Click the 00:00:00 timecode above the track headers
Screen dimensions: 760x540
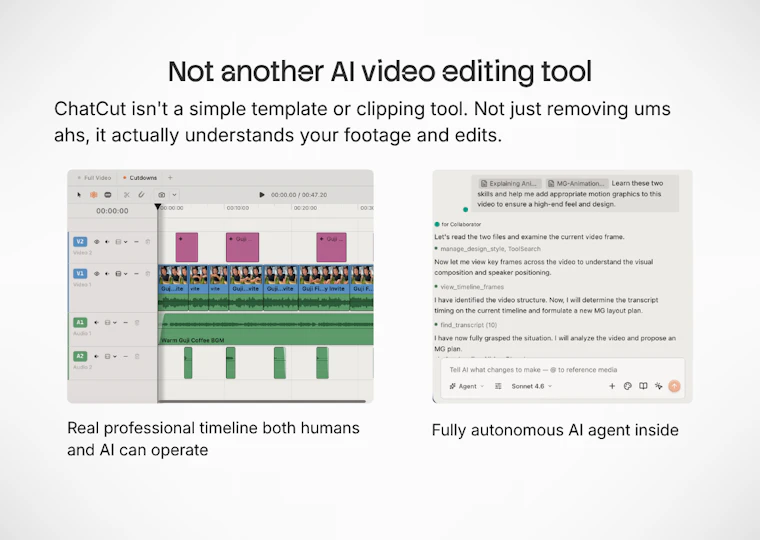click(x=112, y=211)
